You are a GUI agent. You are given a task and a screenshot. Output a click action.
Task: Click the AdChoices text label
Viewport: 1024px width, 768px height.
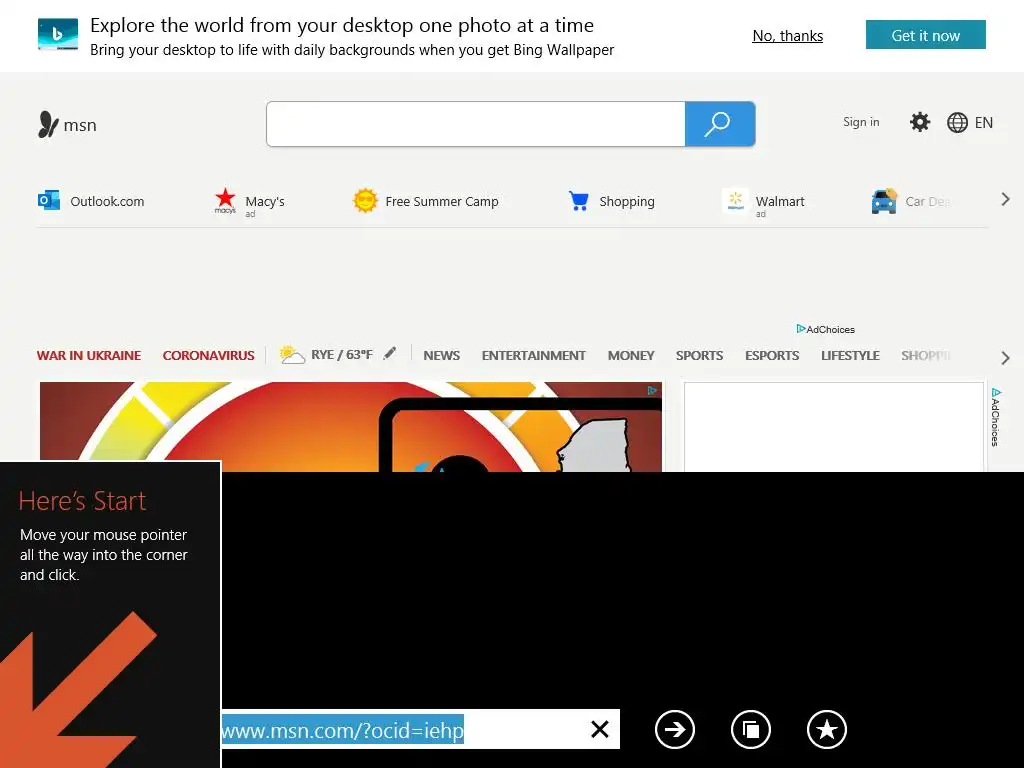coord(830,329)
